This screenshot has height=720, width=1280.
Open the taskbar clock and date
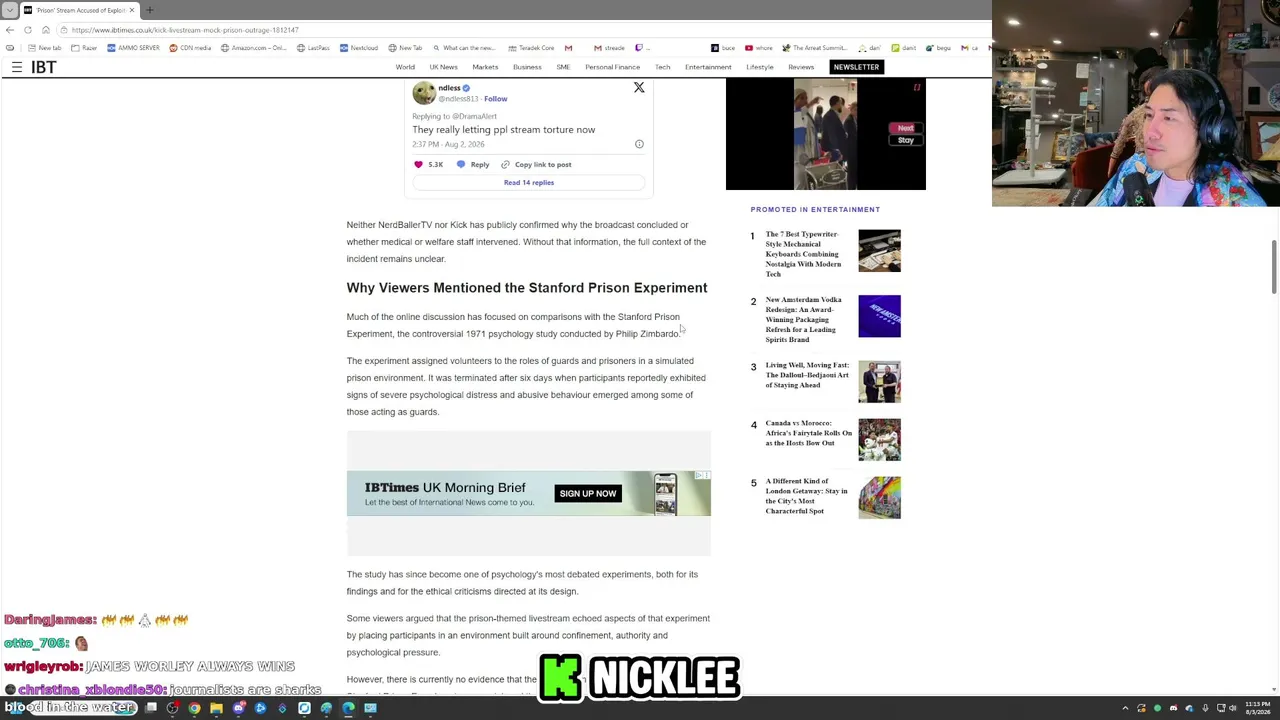pos(1257,708)
